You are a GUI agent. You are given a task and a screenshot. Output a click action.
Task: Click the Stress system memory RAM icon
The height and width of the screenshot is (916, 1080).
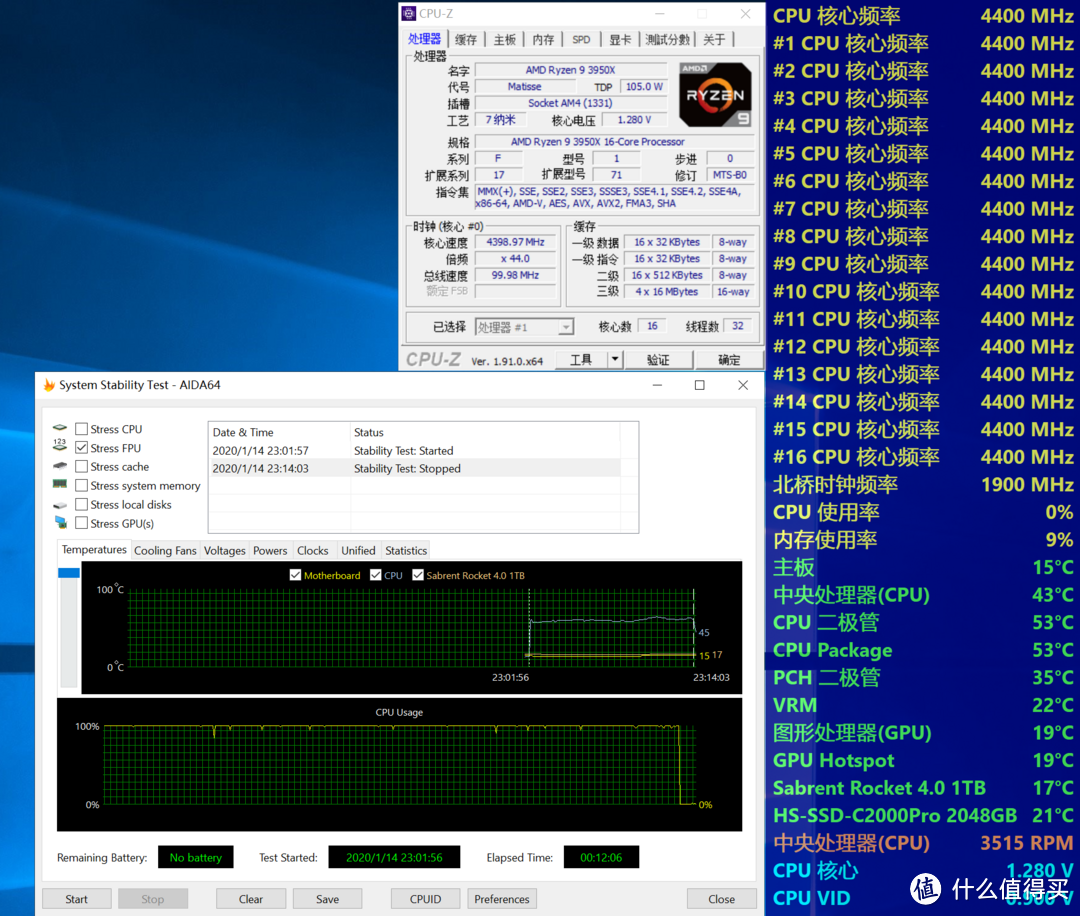tap(60, 484)
